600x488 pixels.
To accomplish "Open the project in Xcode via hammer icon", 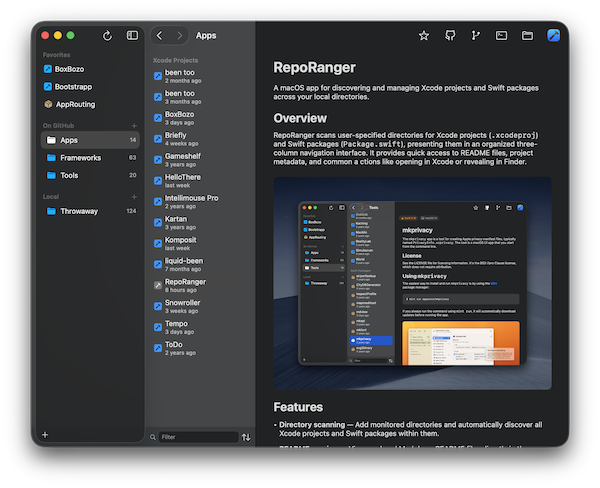I will pyautogui.click(x=553, y=36).
